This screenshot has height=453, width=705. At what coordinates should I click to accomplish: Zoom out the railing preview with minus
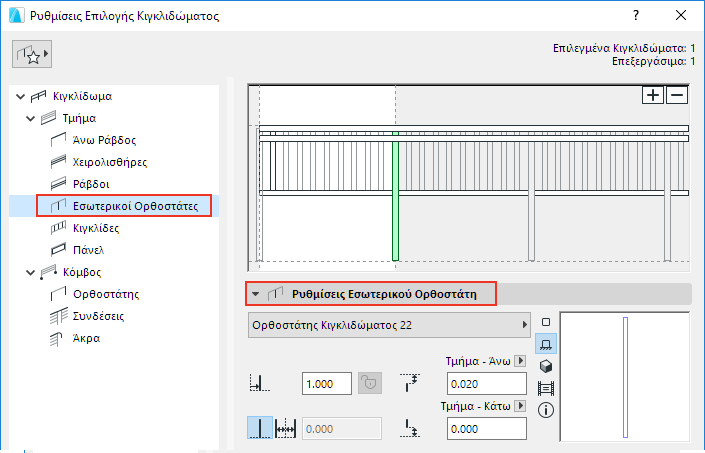[677, 95]
